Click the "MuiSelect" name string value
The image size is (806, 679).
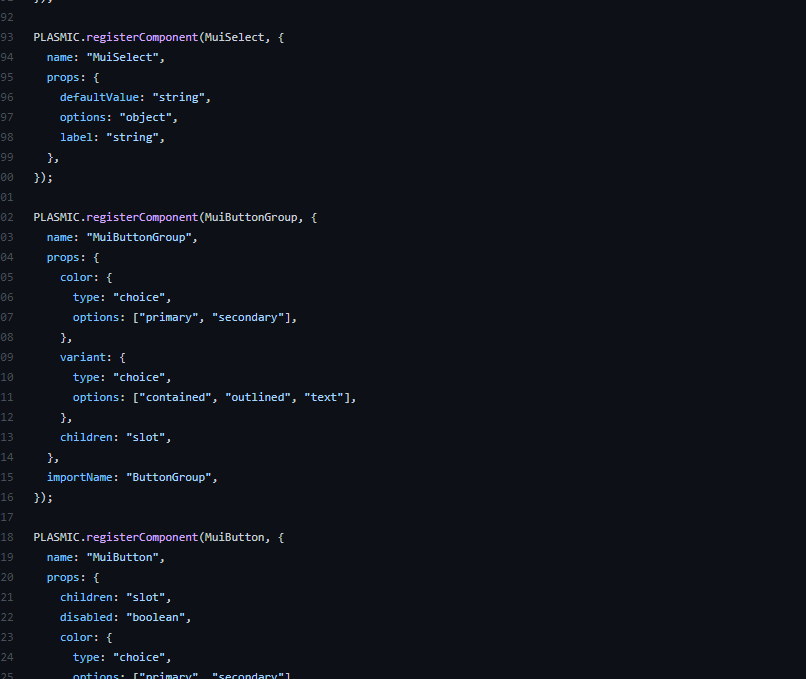(x=122, y=57)
